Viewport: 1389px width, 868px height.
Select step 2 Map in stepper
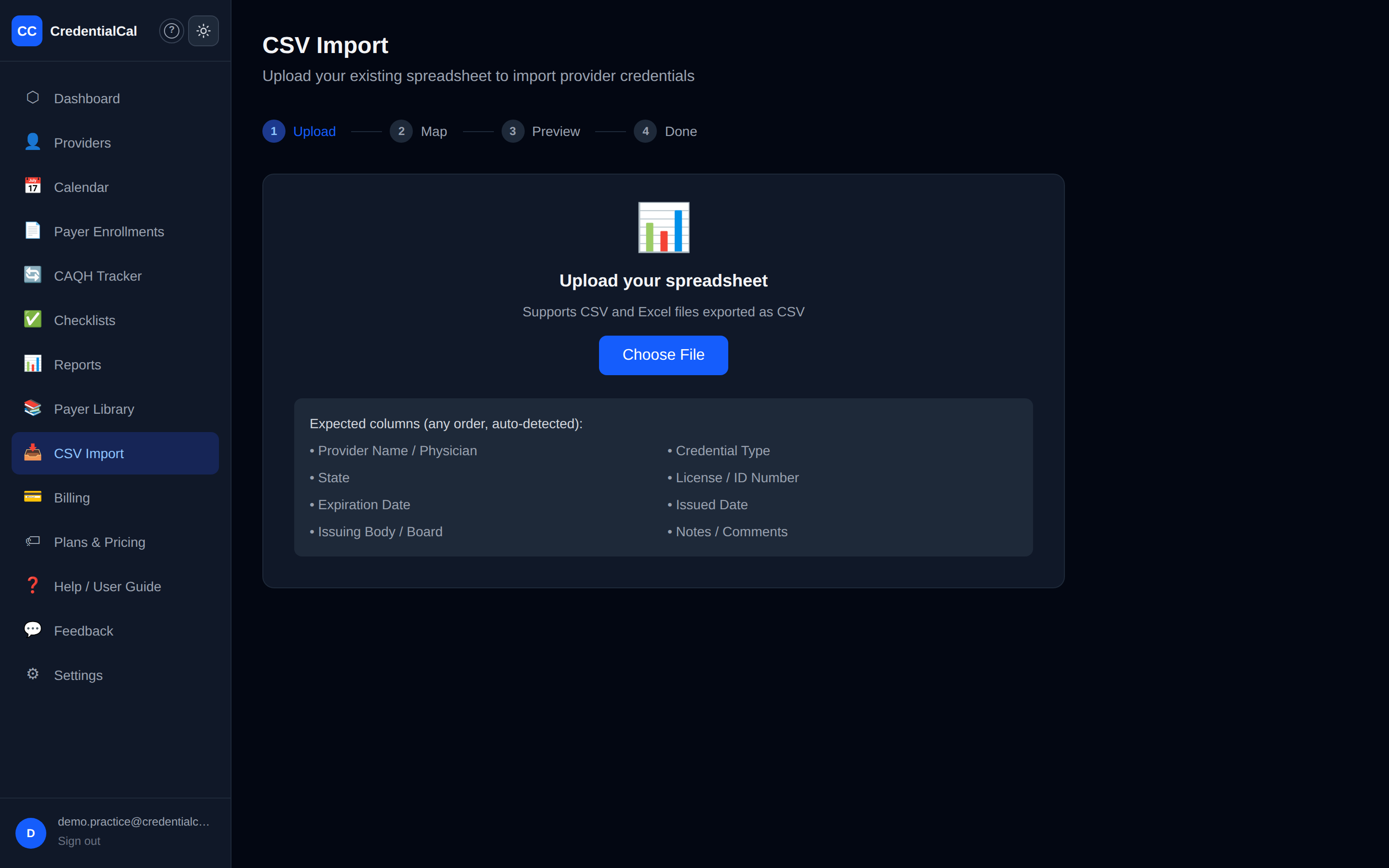[x=419, y=132]
